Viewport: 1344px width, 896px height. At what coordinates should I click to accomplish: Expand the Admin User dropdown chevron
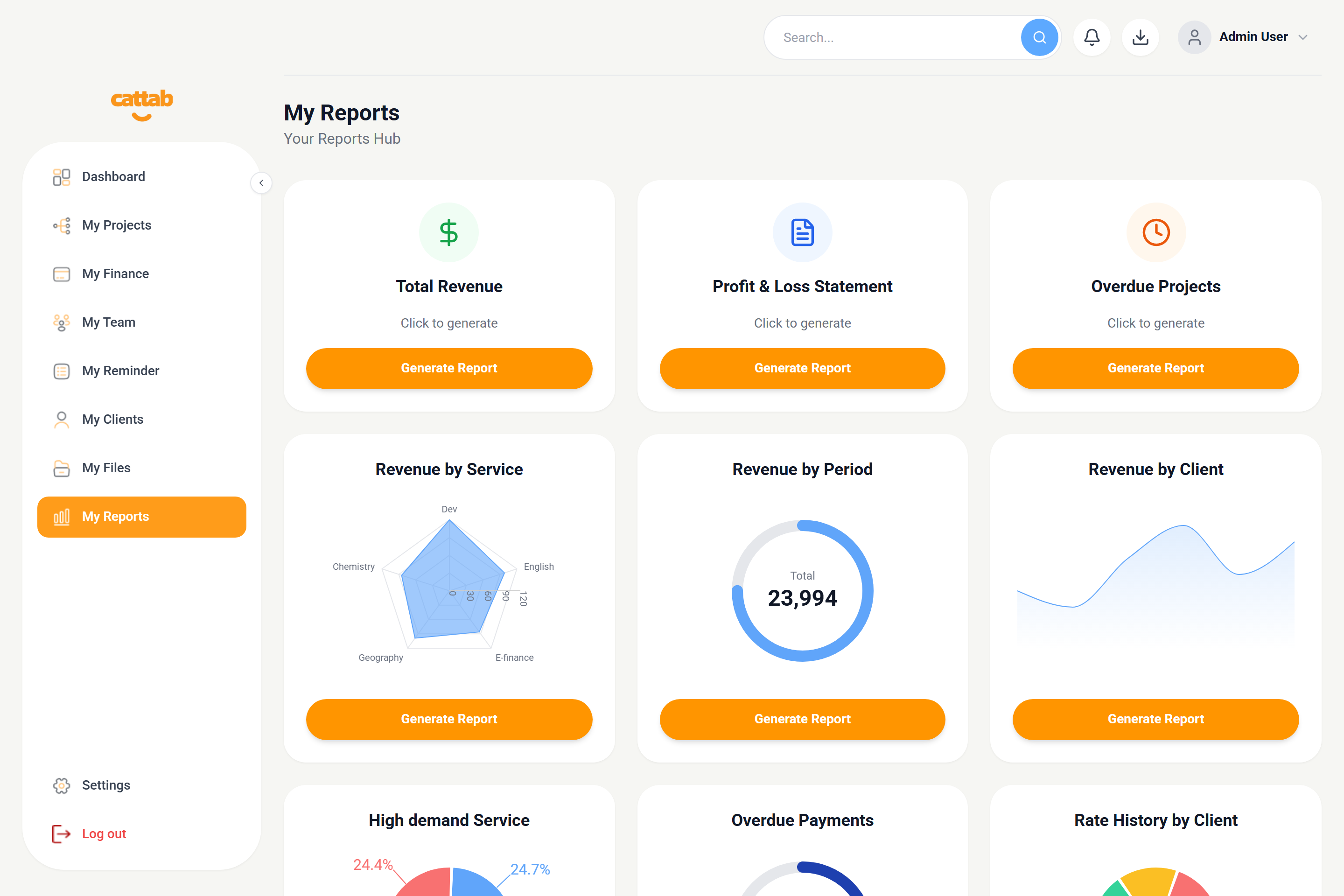click(x=1303, y=38)
